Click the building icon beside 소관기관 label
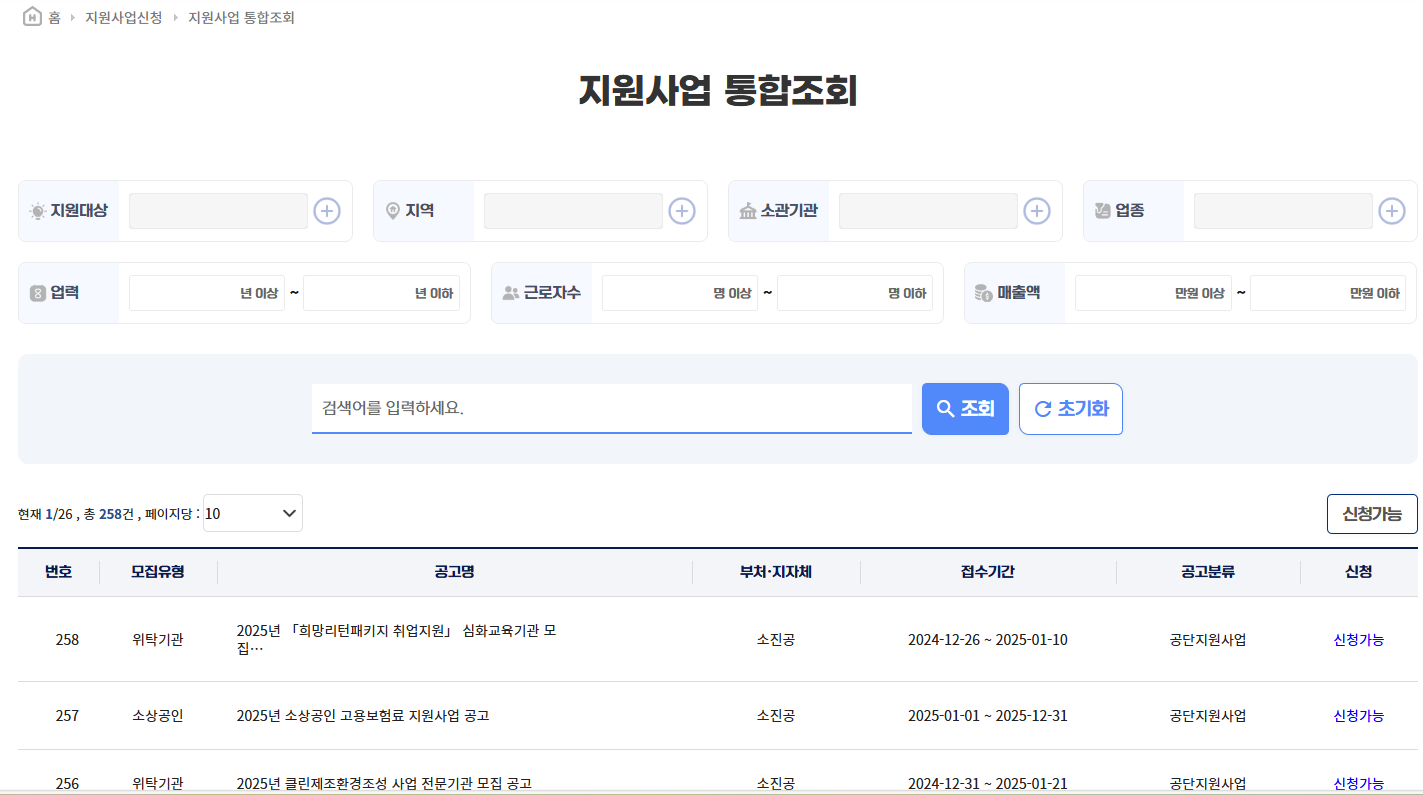Screen dimensions: 1423x795 click(748, 210)
